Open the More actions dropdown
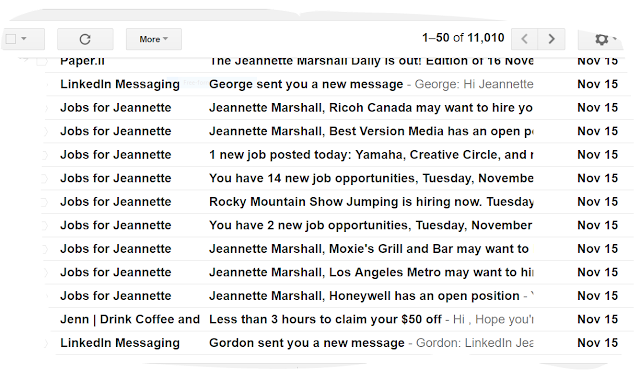The width and height of the screenshot is (640, 370). coord(153,39)
